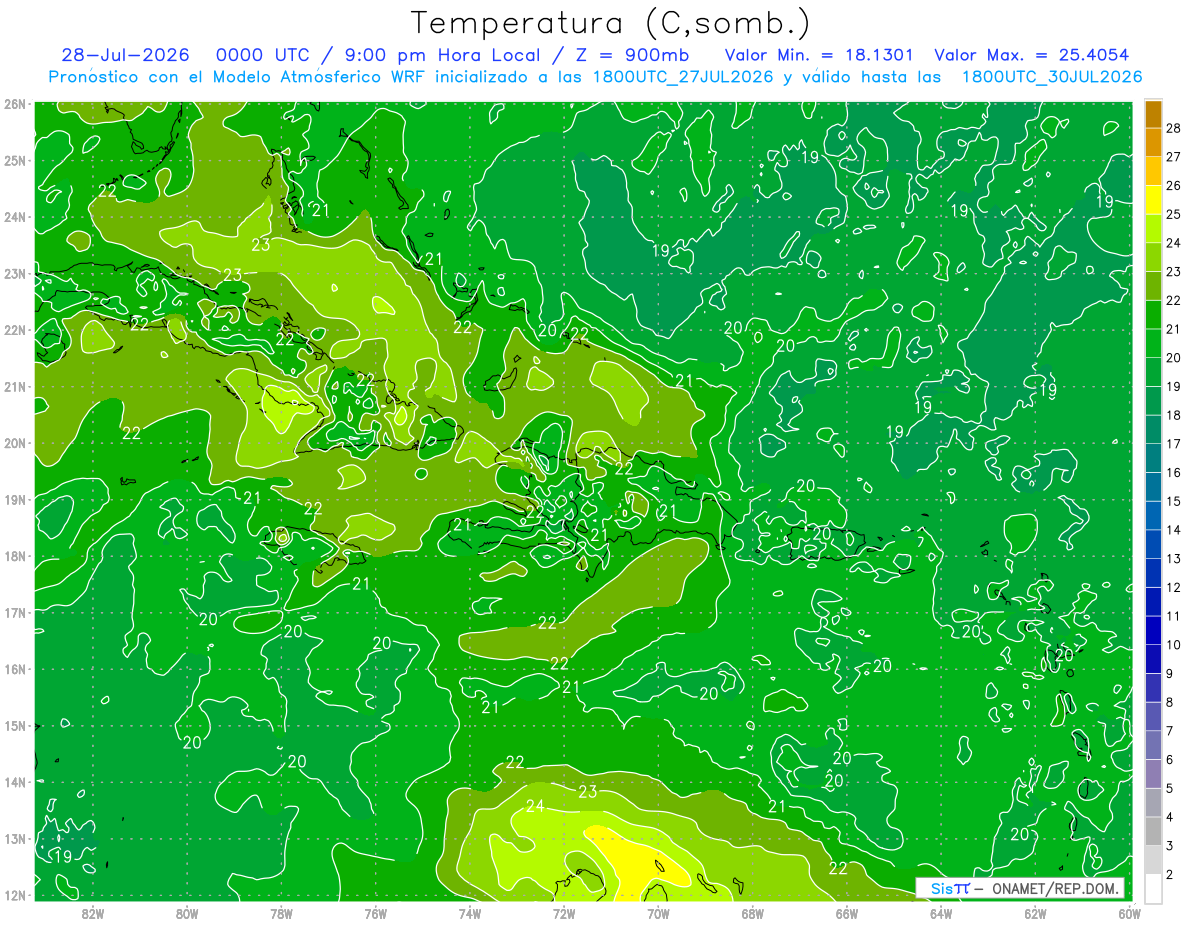The image size is (1200, 927).
Task: Click the '25N' latitude axis label
Action: 15,160
